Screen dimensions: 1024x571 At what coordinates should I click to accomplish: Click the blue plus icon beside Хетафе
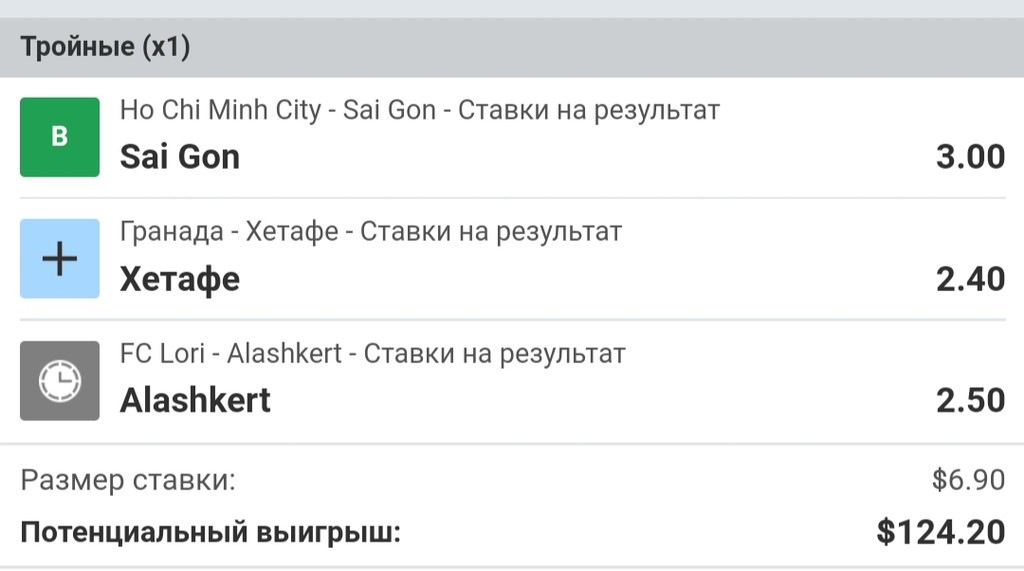point(60,259)
